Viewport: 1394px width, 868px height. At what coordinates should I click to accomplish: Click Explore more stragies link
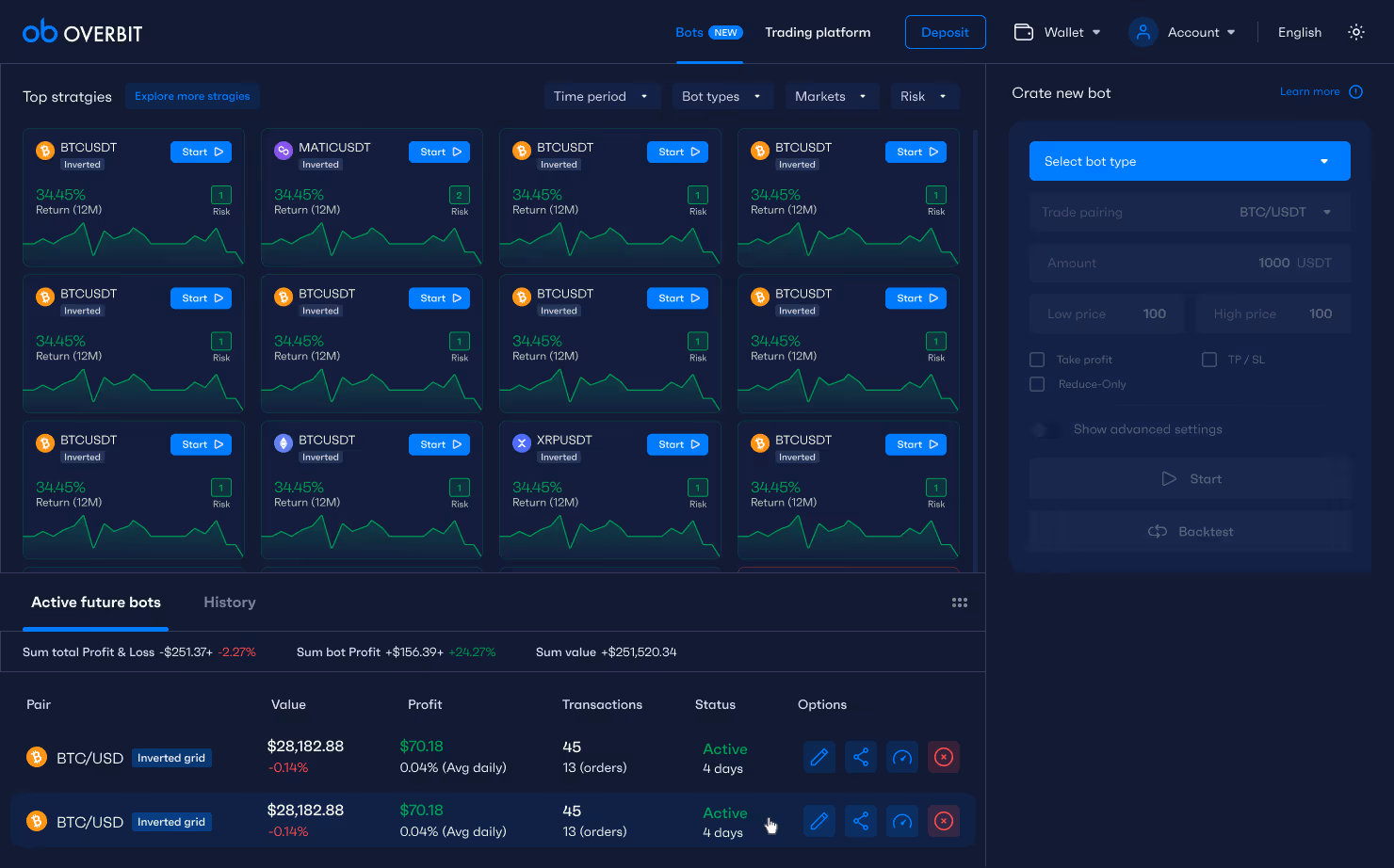pos(192,96)
